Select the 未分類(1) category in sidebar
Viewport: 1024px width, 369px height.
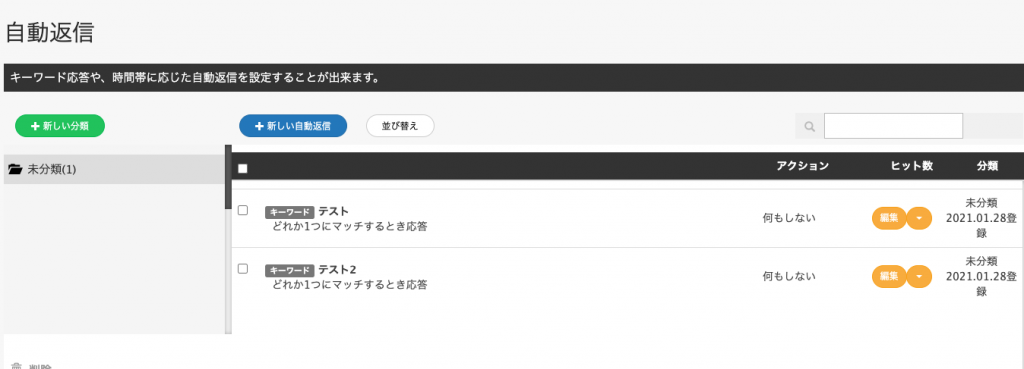pos(114,169)
